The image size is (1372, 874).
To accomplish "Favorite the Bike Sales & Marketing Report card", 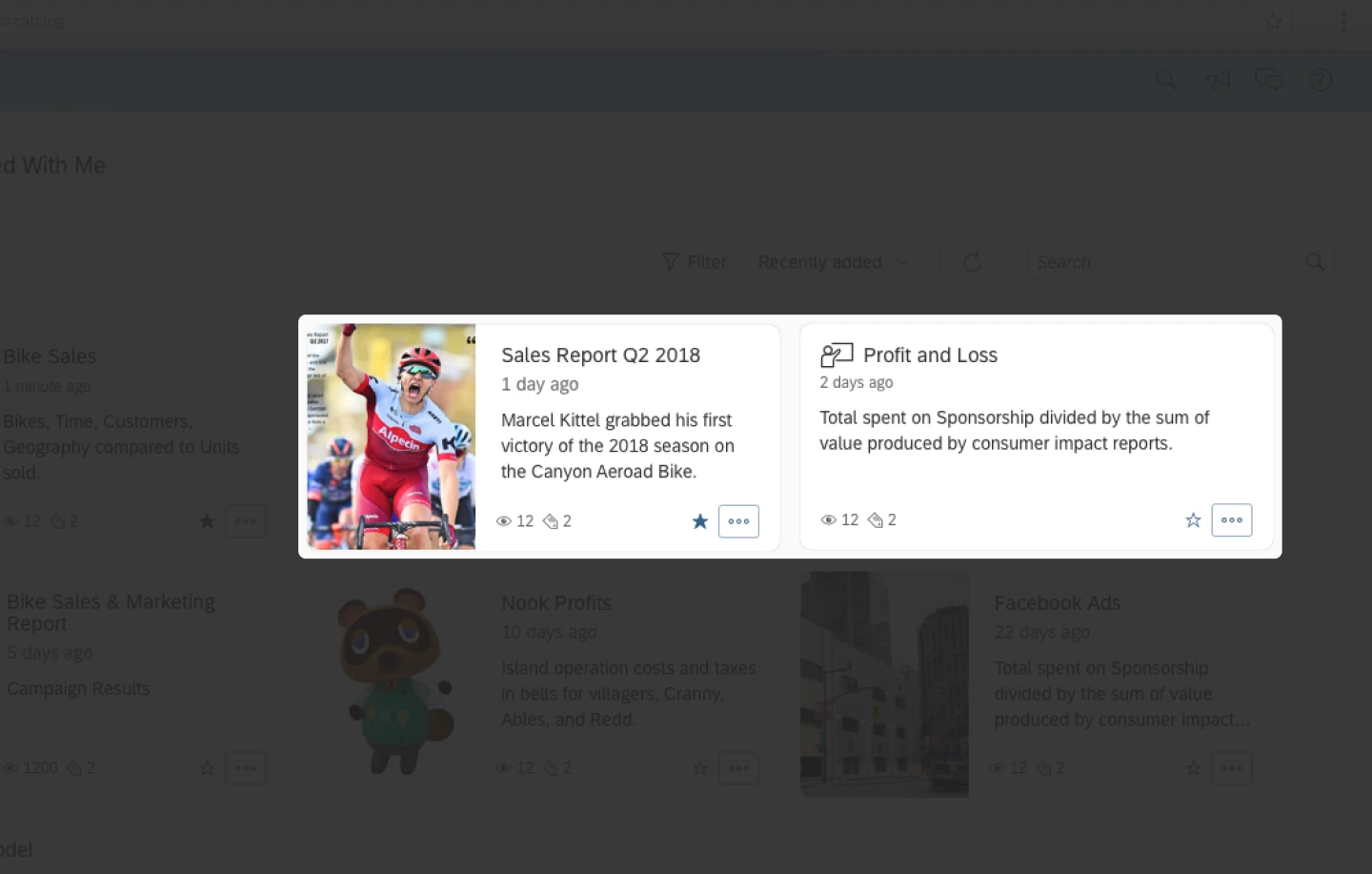I will (207, 768).
